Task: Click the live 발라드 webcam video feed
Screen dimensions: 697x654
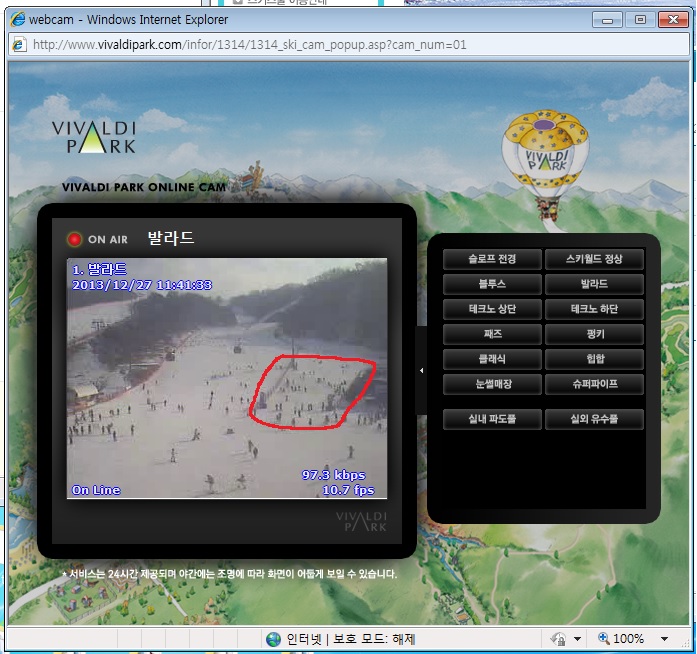Action: click(227, 378)
